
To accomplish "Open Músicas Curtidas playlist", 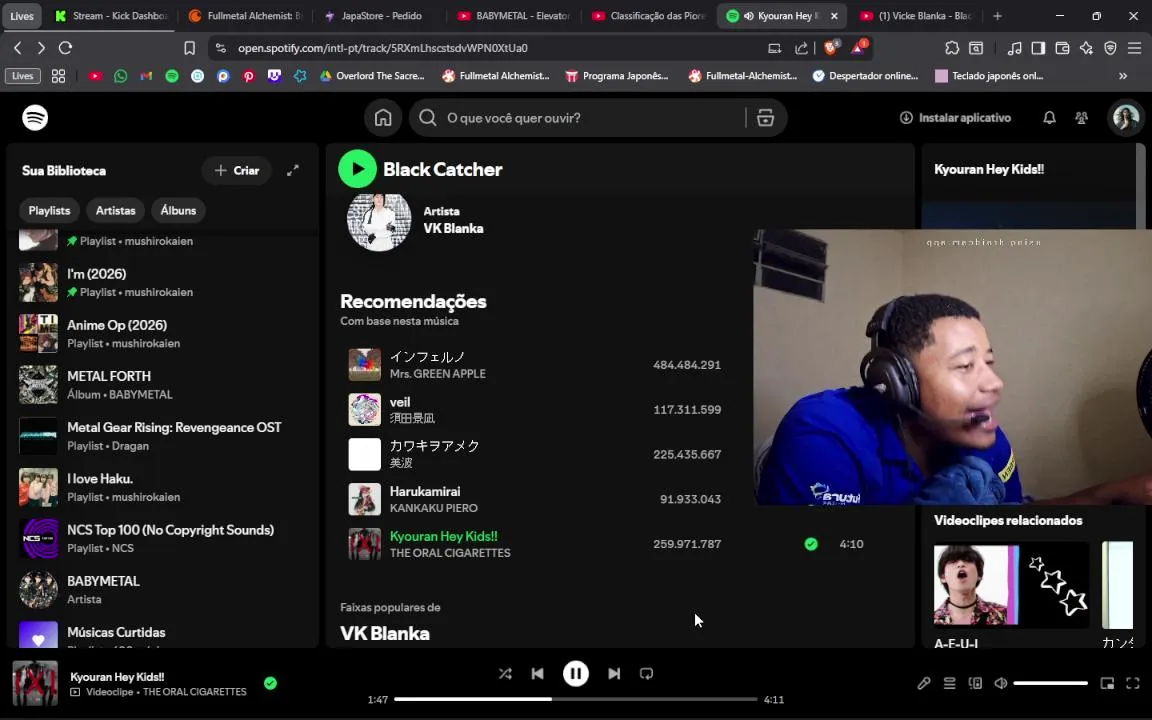I will [163, 633].
